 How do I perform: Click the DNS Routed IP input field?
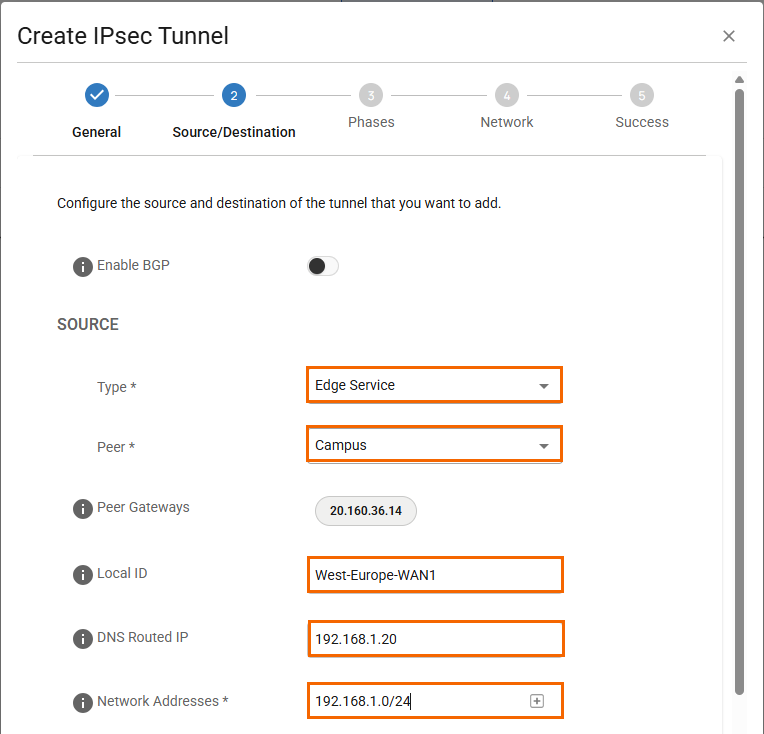(x=433, y=639)
